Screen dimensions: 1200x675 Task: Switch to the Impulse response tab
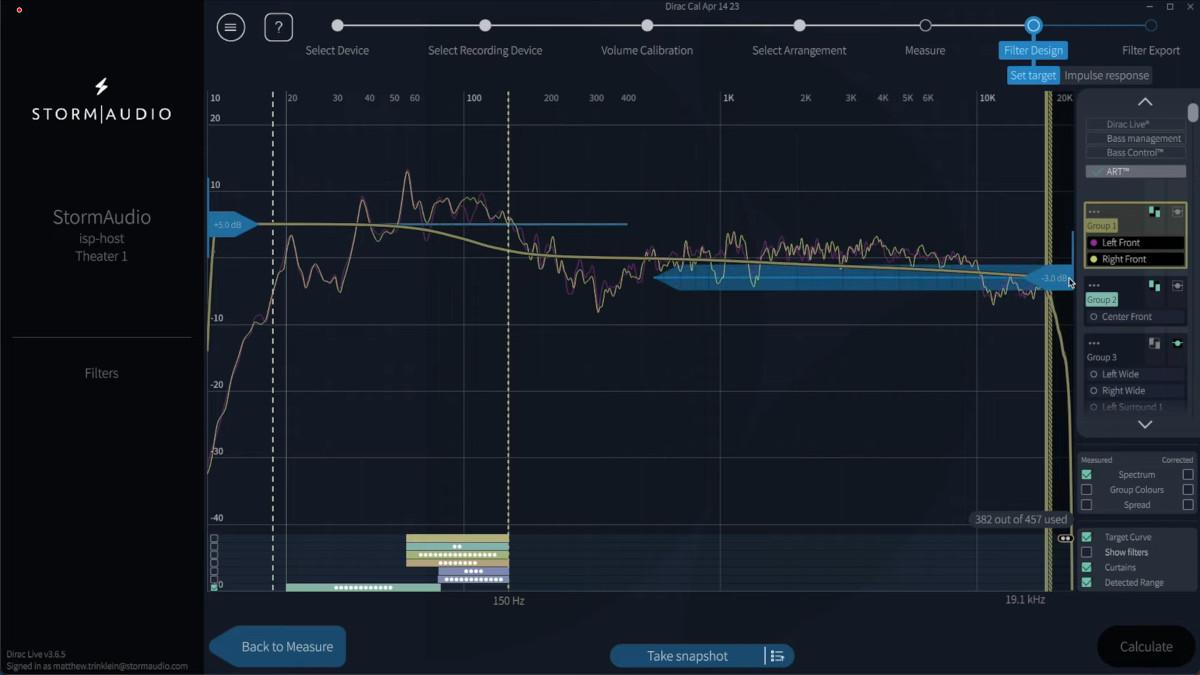[x=1106, y=76]
